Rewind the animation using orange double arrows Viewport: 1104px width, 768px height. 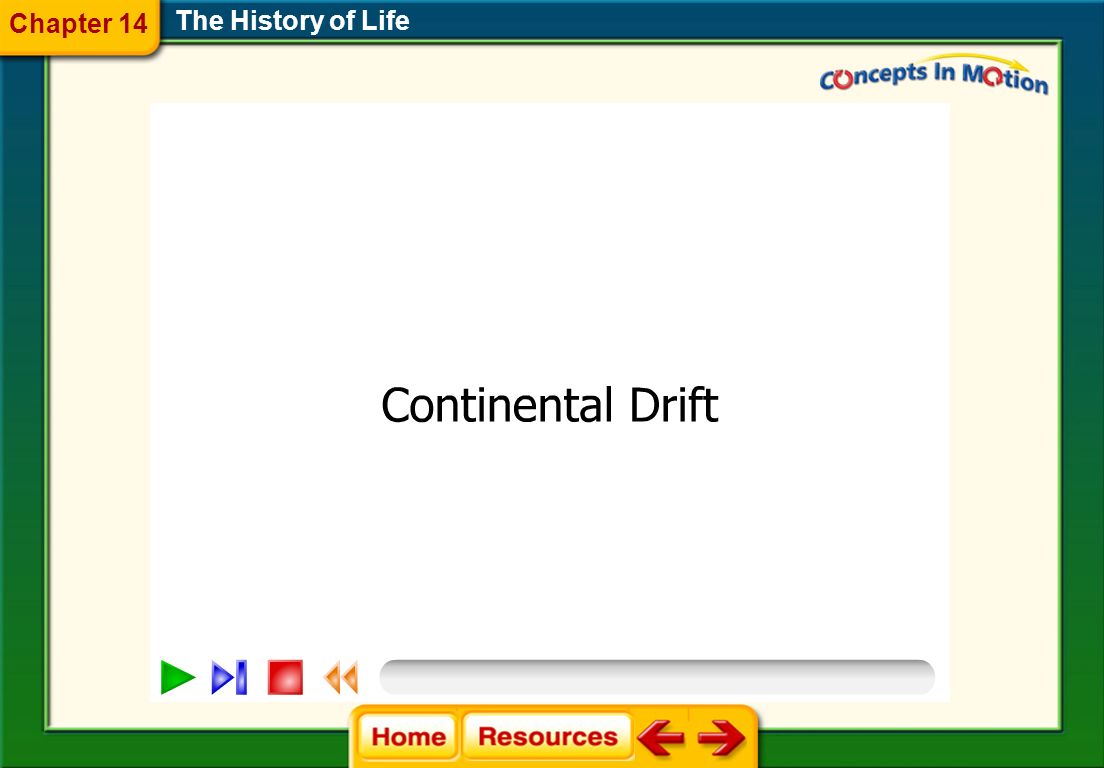pos(341,677)
